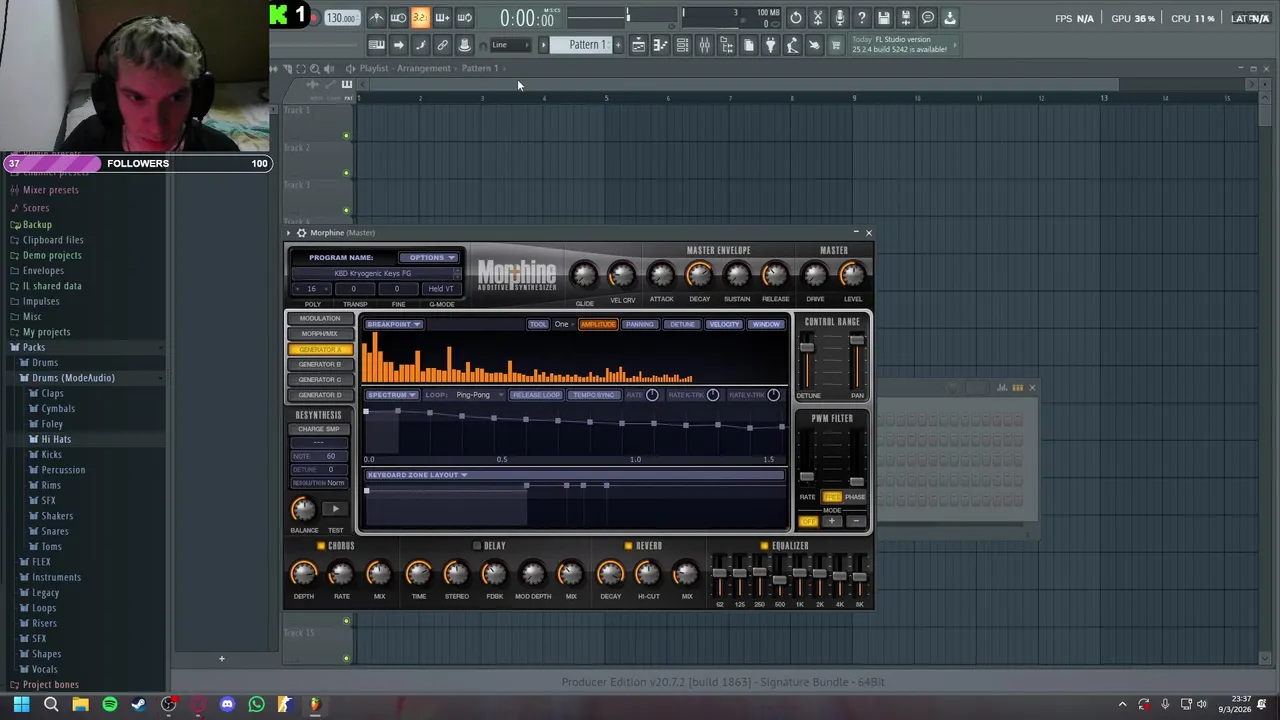The image size is (1280, 720).
Task: Disable the REVERB effect LED
Action: 628,546
